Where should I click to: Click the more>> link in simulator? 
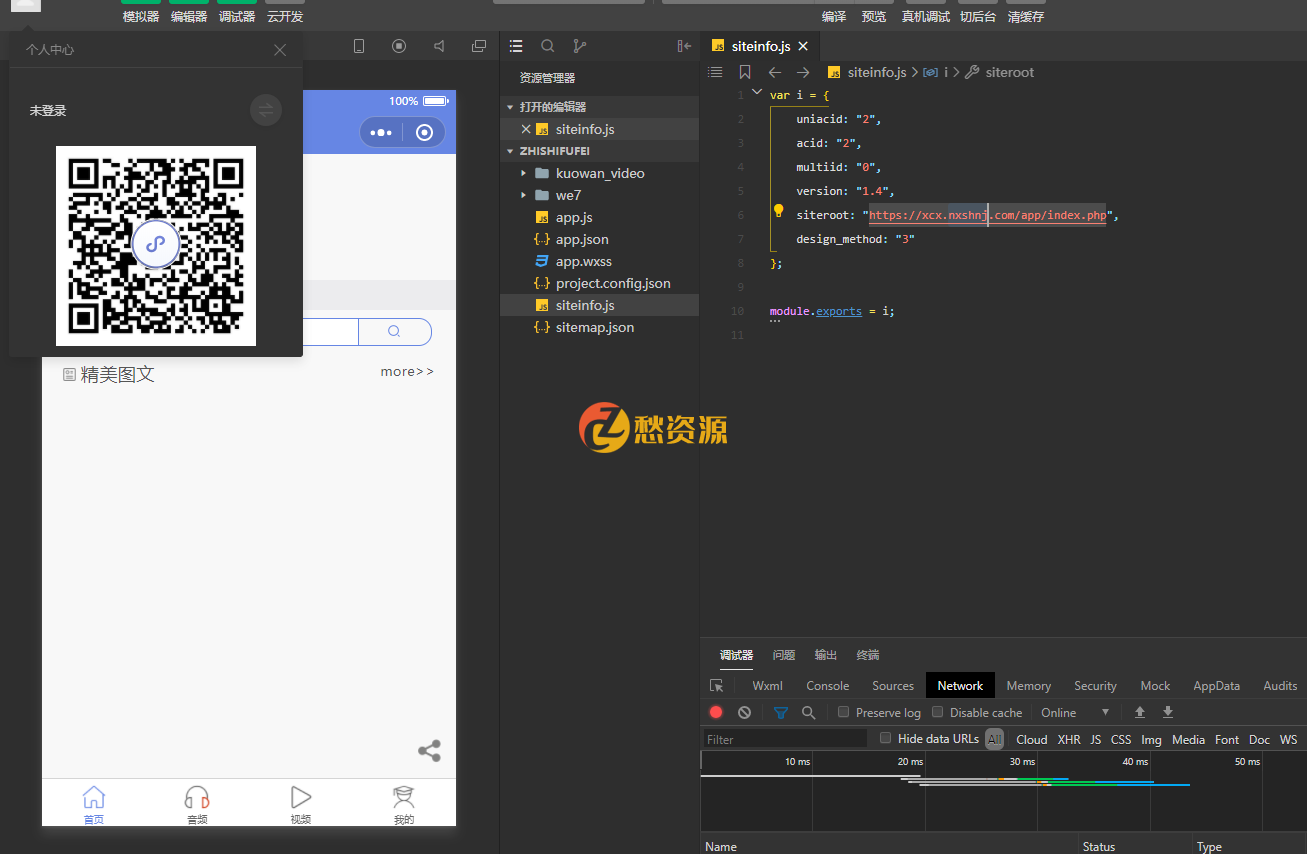click(x=407, y=372)
